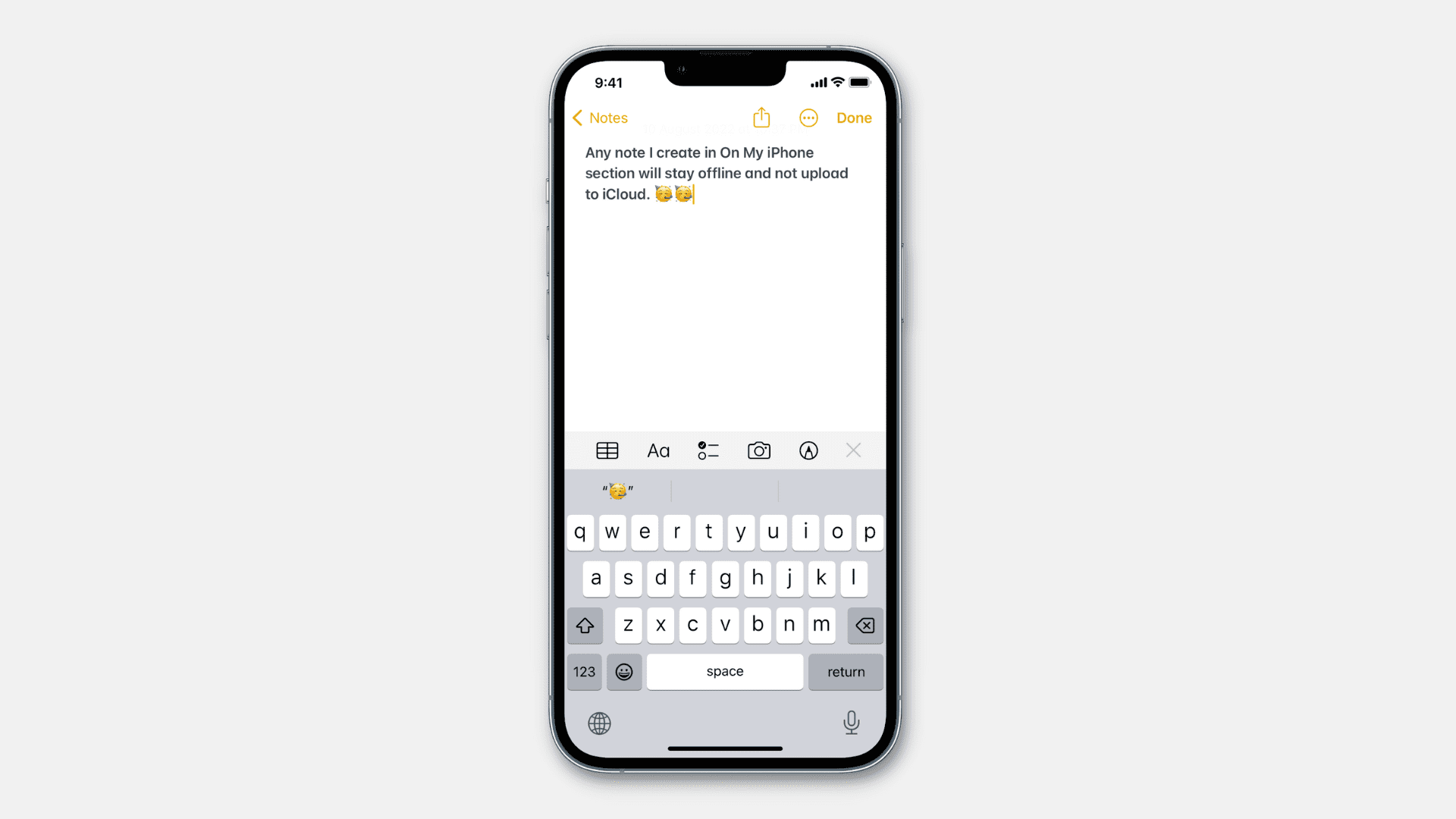Image resolution: width=1456 pixels, height=819 pixels.
Task: Tap the markup draw icon
Action: point(808,450)
